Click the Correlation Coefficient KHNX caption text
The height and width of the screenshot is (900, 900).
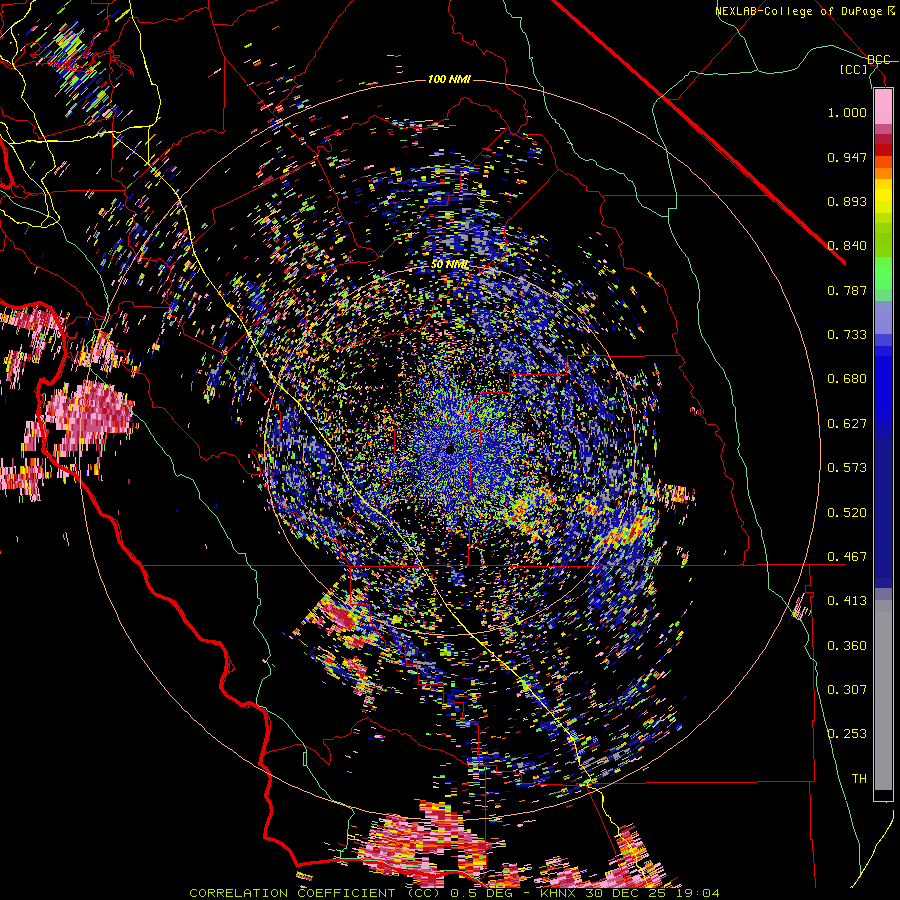pos(454,893)
